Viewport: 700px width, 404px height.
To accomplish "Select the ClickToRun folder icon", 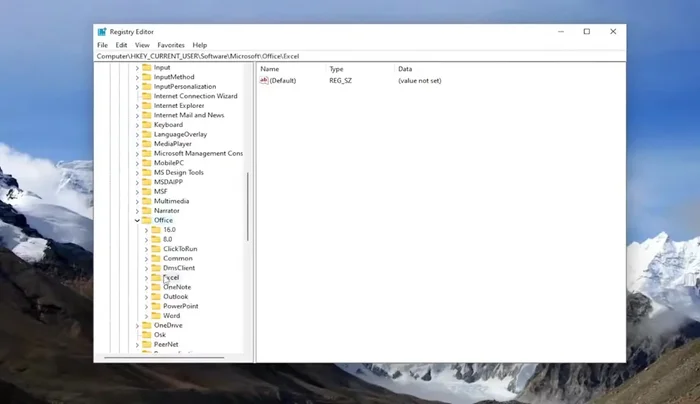I will tap(156, 249).
